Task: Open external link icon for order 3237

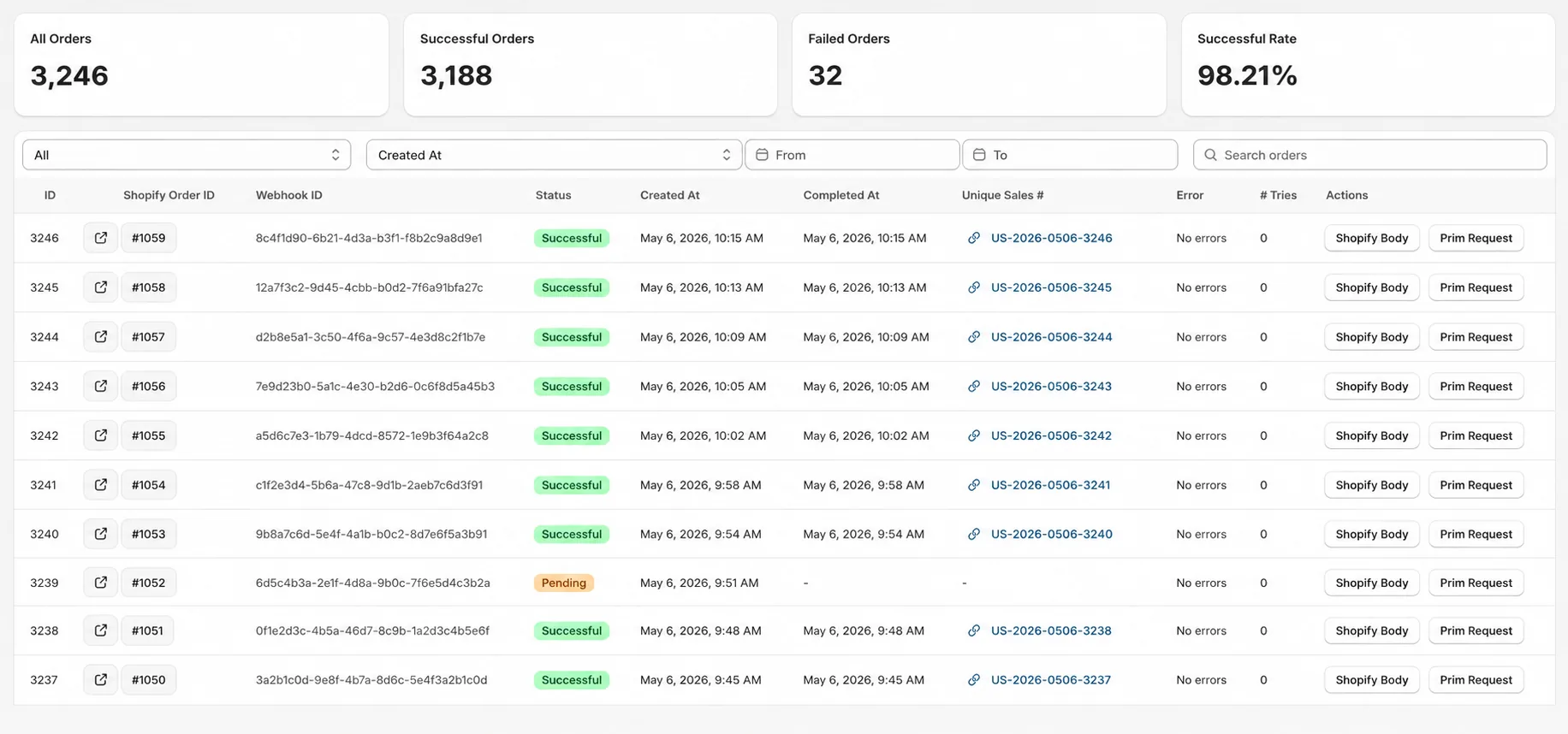Action: point(100,680)
